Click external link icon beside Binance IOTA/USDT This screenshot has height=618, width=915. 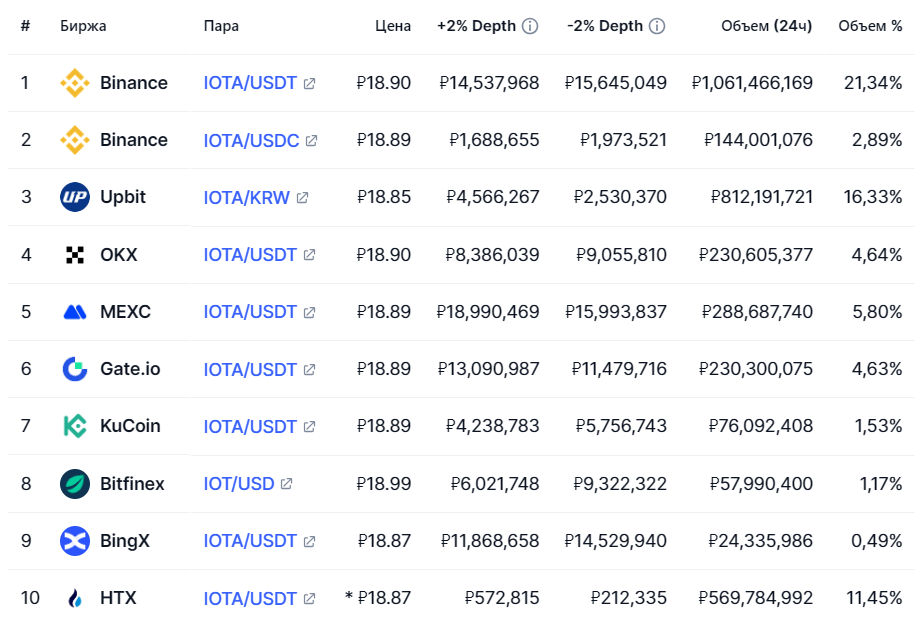[309, 83]
